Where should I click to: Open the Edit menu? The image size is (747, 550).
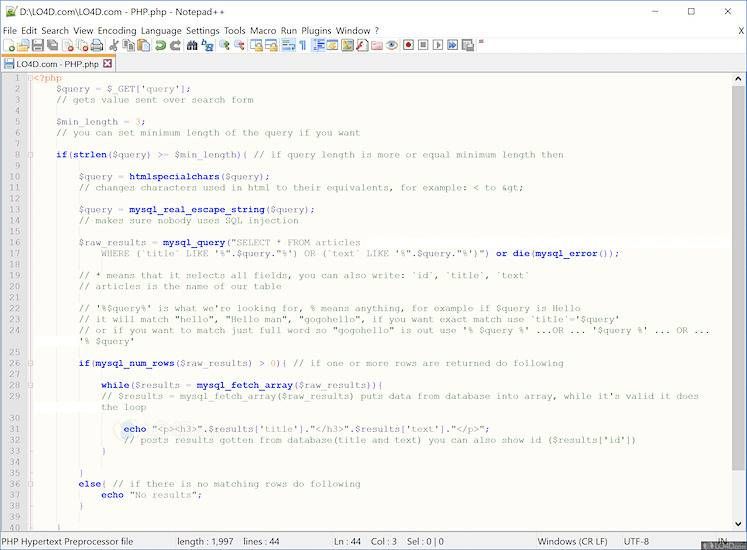(29, 31)
